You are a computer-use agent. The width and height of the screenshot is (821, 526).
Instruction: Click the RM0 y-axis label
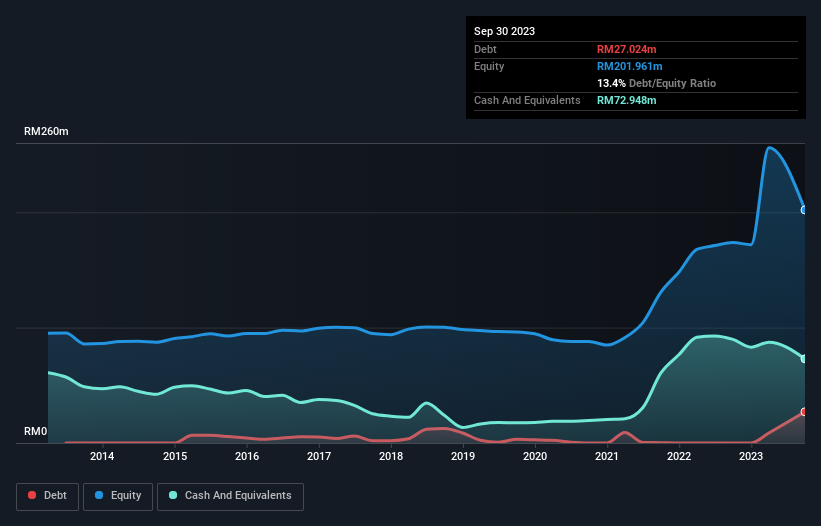36,432
